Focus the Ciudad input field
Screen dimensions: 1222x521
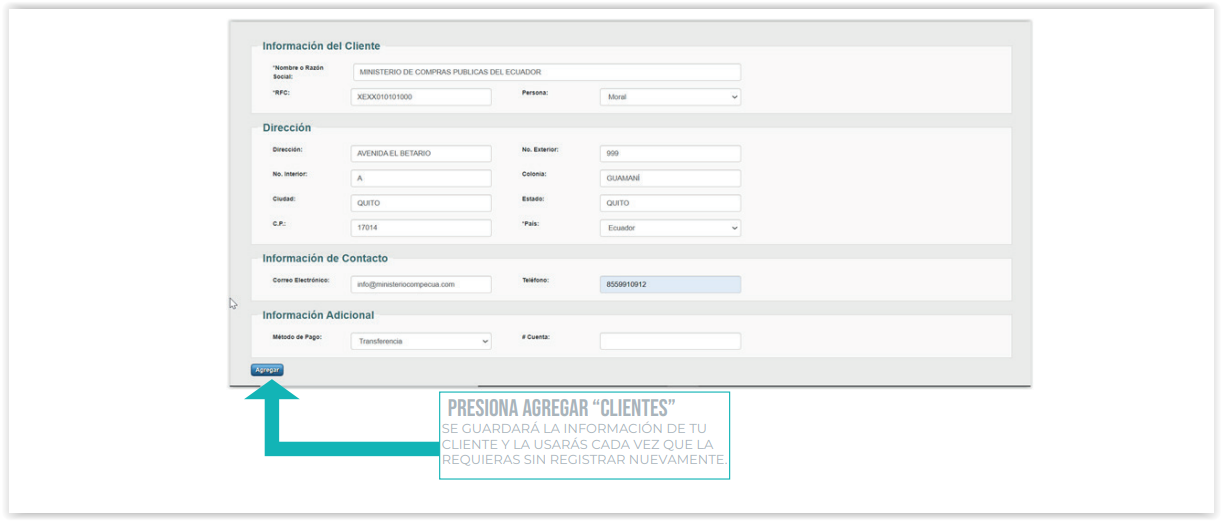tap(421, 203)
